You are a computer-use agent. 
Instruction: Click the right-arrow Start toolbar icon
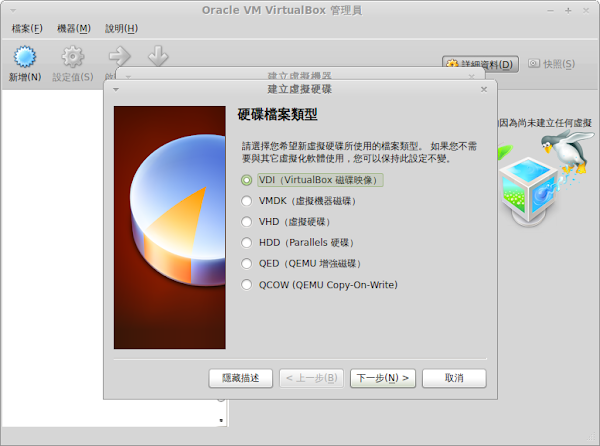pyautogui.click(x=119, y=56)
